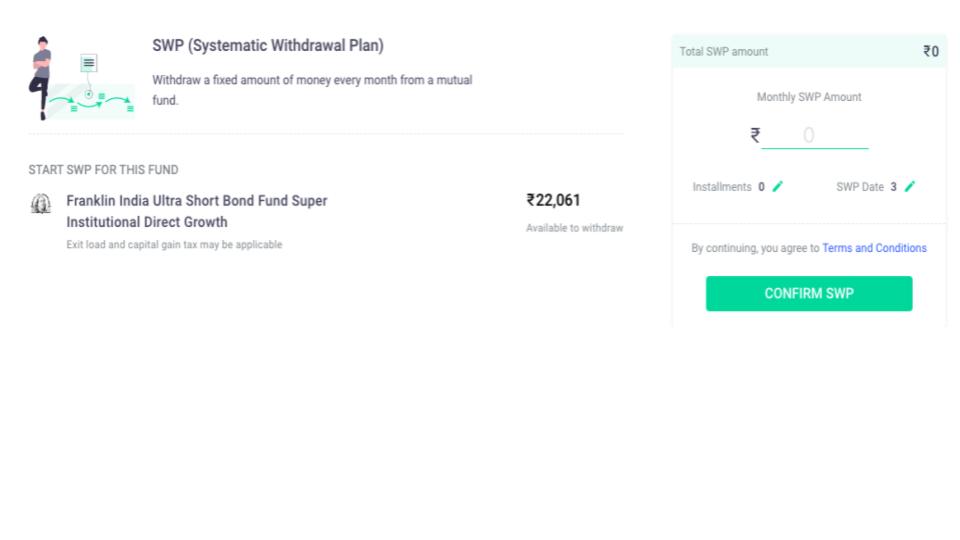960x540 pixels.
Task: Click the Total SWP amount ₹0 value
Action: point(931,51)
